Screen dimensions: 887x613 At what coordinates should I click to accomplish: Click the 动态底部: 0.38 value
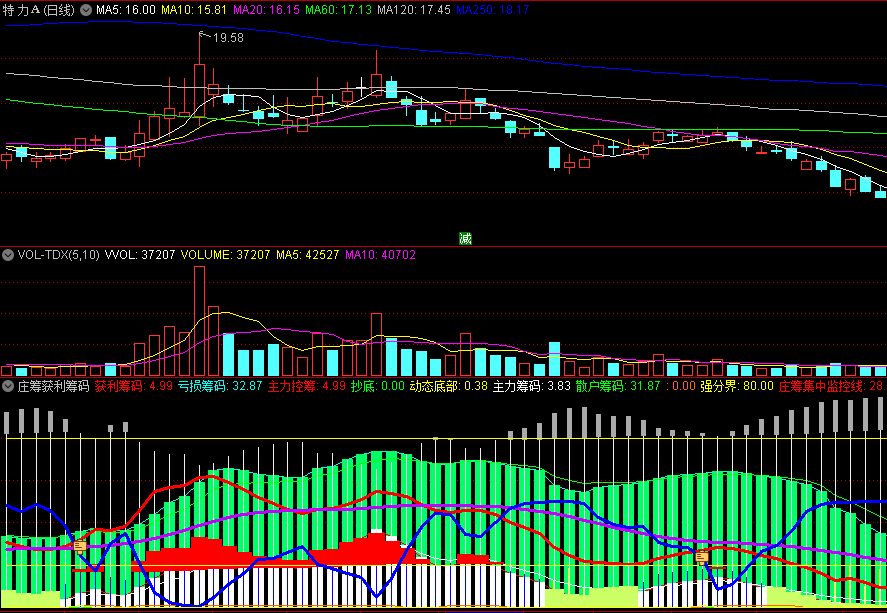tap(449, 386)
